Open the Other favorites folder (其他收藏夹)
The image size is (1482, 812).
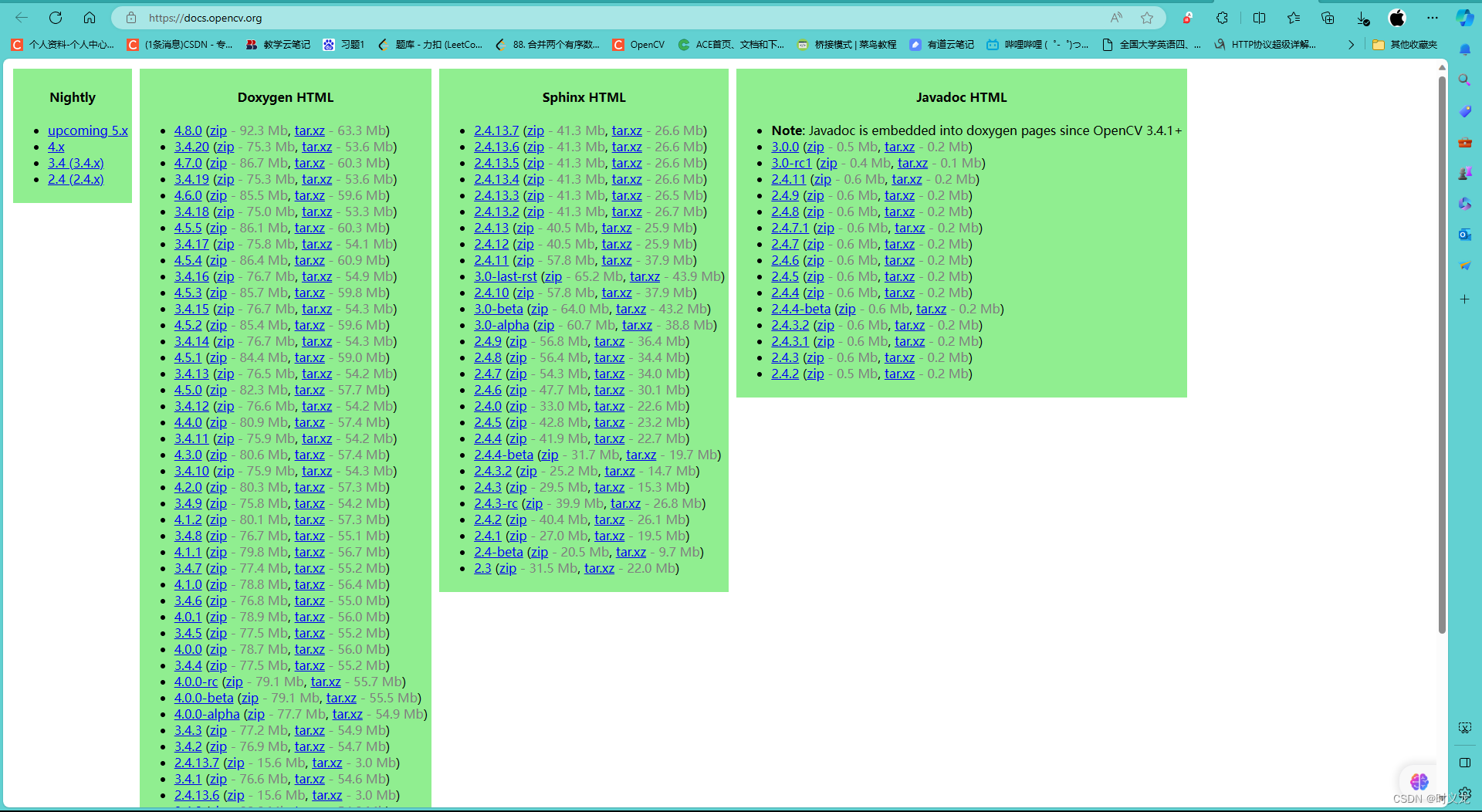coord(1405,45)
